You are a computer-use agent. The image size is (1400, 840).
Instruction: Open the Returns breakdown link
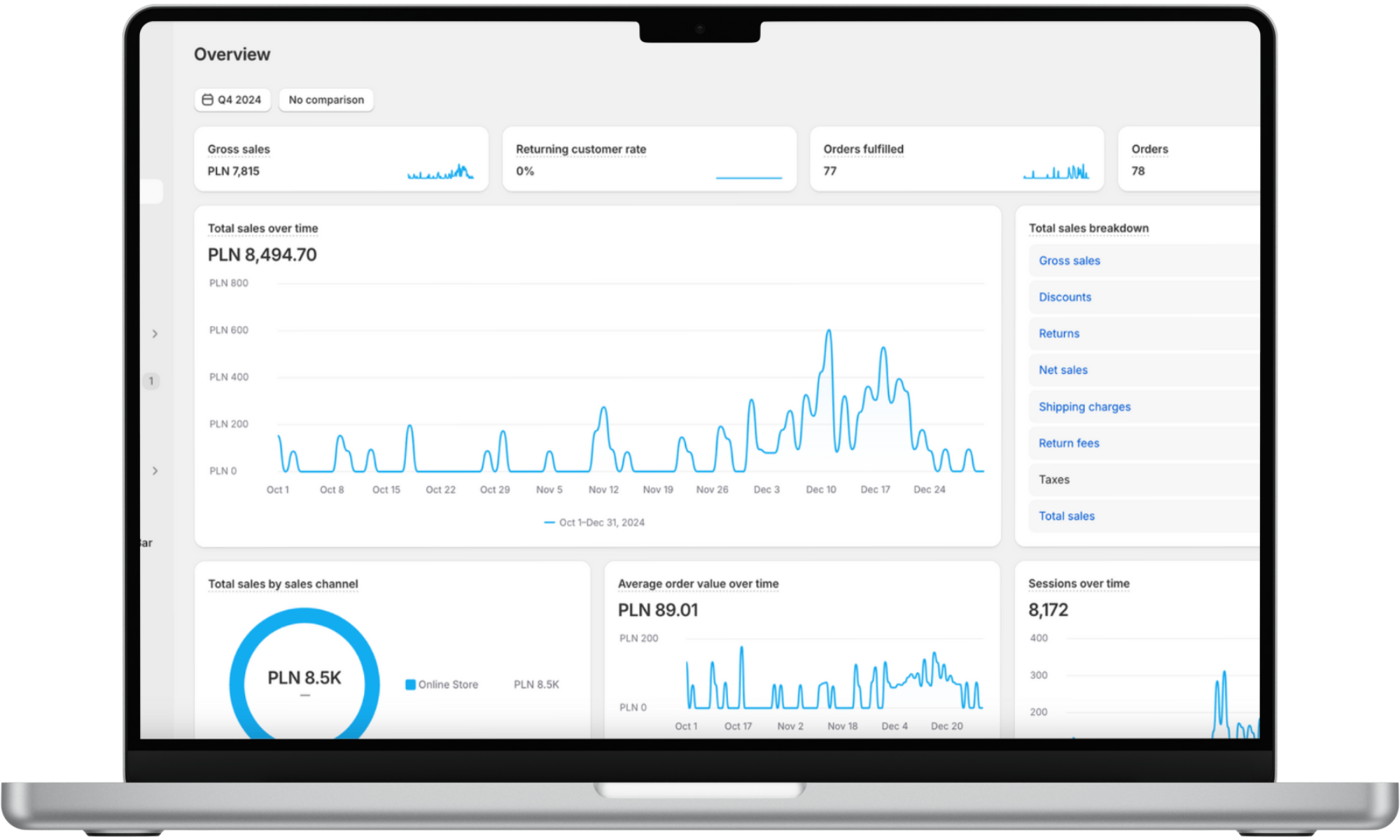(x=1058, y=333)
